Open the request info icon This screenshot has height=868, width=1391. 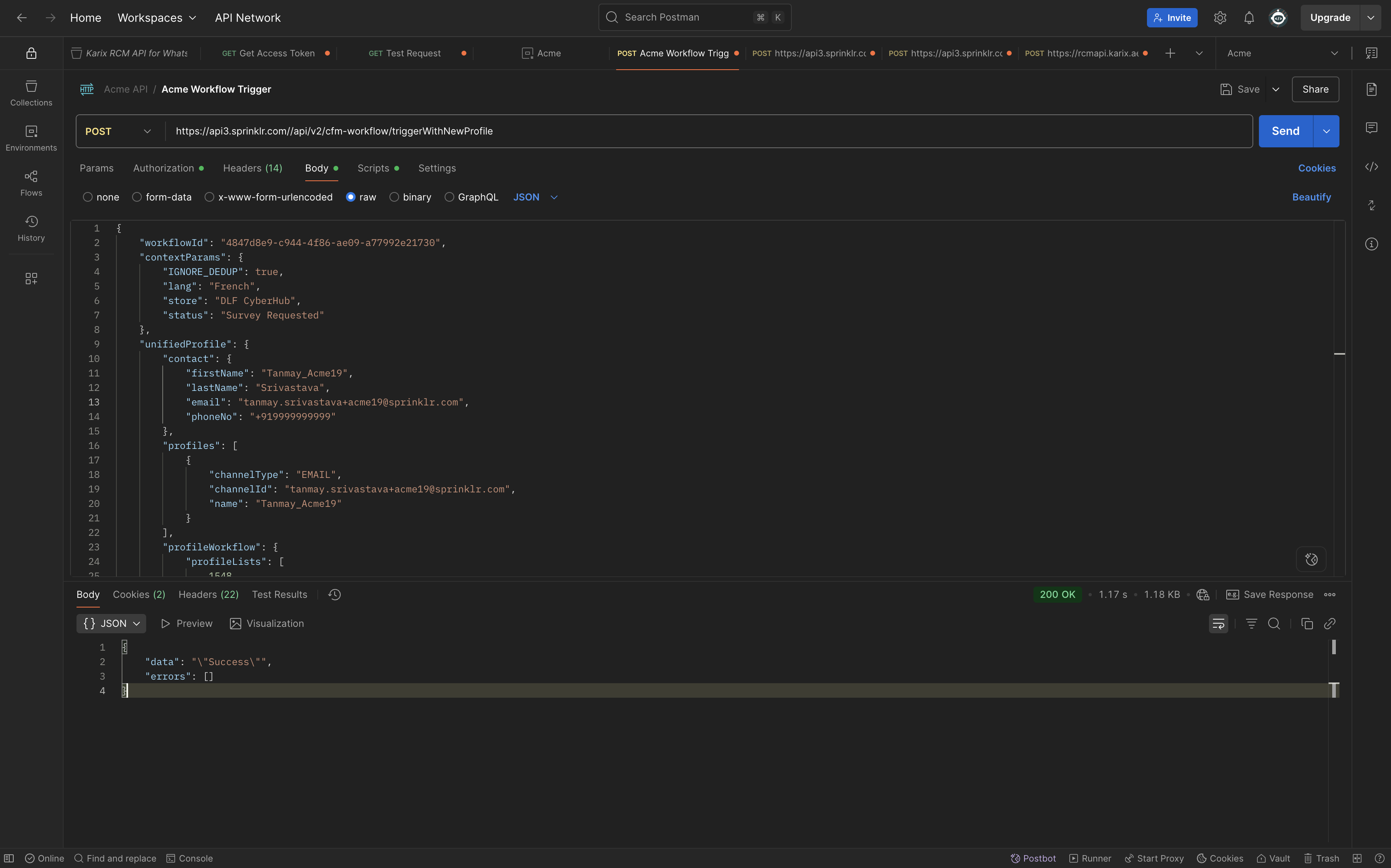pyautogui.click(x=1372, y=244)
